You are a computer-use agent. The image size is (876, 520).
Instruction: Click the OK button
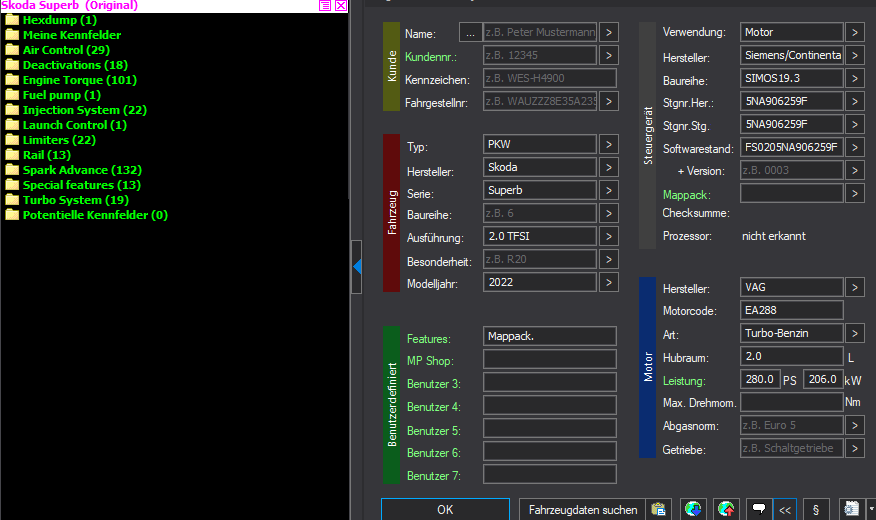tap(445, 509)
